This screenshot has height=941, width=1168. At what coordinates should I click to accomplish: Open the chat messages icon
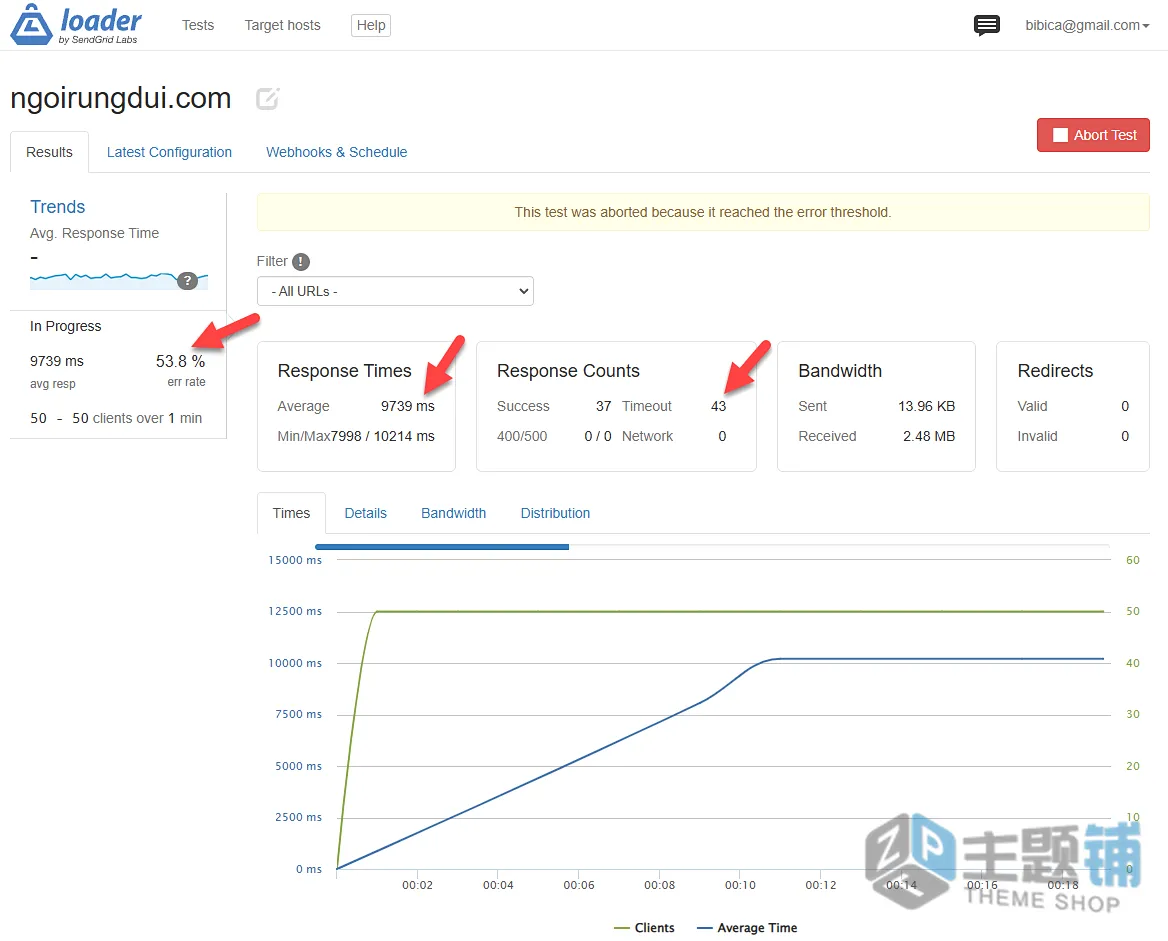(986, 25)
